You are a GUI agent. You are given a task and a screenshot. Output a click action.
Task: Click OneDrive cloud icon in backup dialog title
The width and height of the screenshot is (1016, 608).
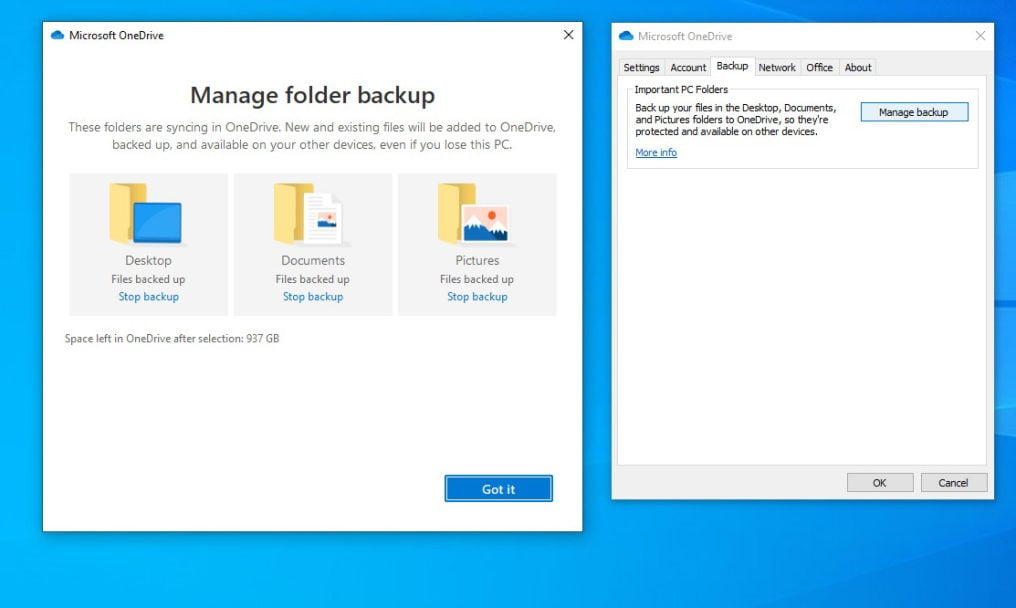pos(57,35)
